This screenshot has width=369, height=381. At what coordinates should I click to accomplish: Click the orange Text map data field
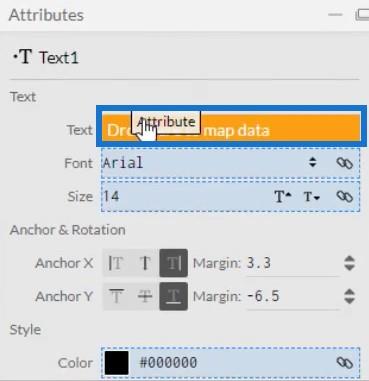tap(231, 127)
